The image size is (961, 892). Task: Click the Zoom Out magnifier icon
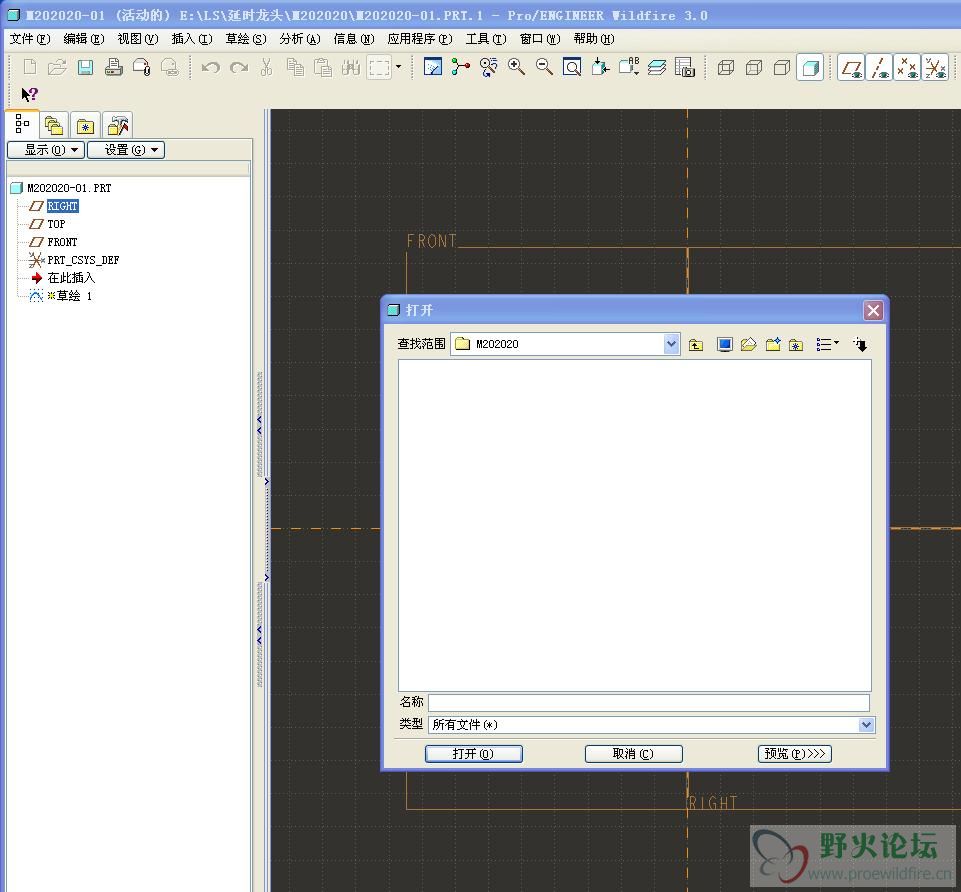point(544,67)
